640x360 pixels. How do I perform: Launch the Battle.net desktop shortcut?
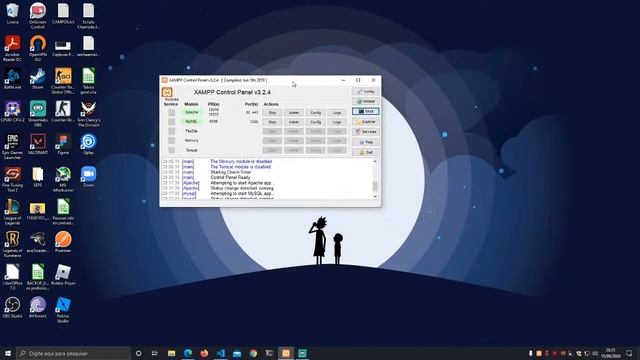[x=12, y=79]
